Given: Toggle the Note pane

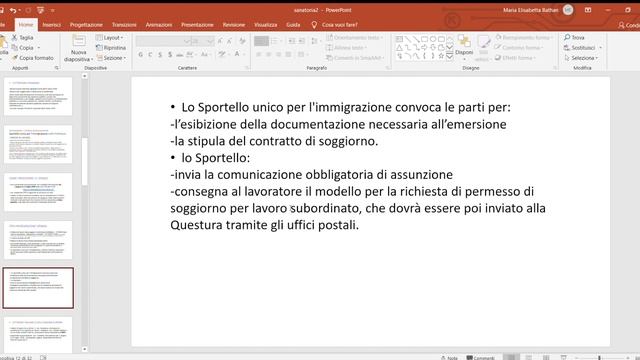Looking at the screenshot, I should coord(449,358).
